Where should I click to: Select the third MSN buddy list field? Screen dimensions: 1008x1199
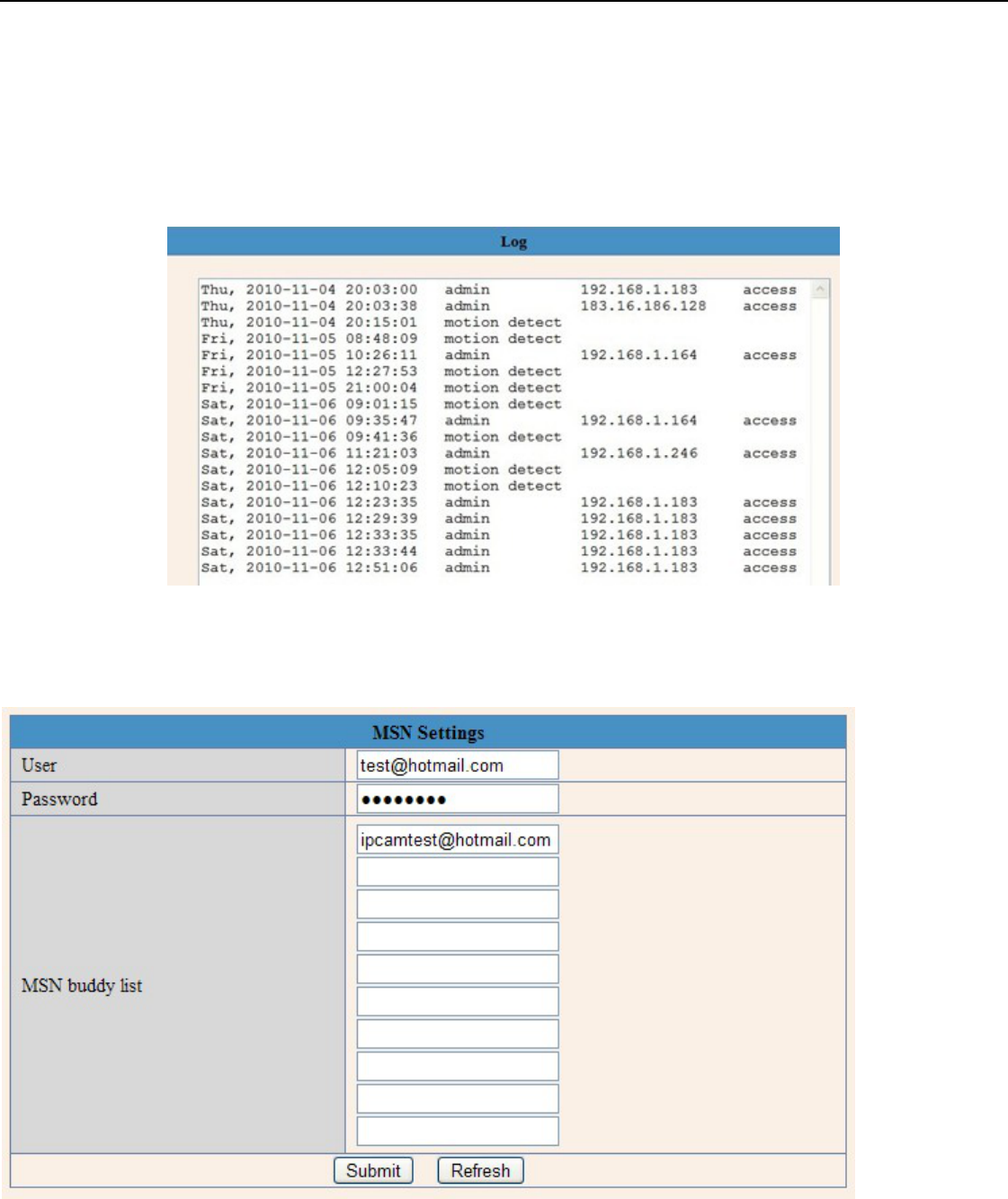point(458,904)
